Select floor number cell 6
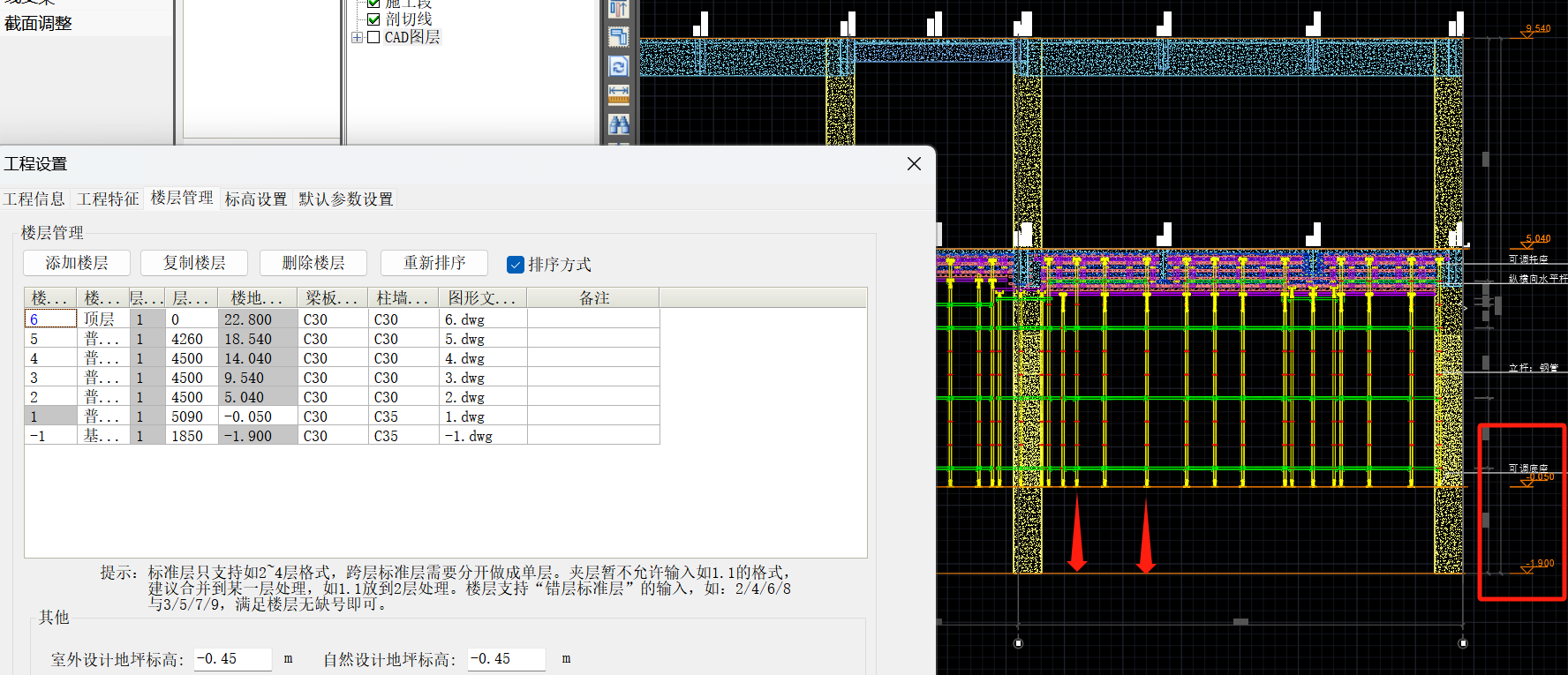The image size is (1568, 675). tap(50, 319)
